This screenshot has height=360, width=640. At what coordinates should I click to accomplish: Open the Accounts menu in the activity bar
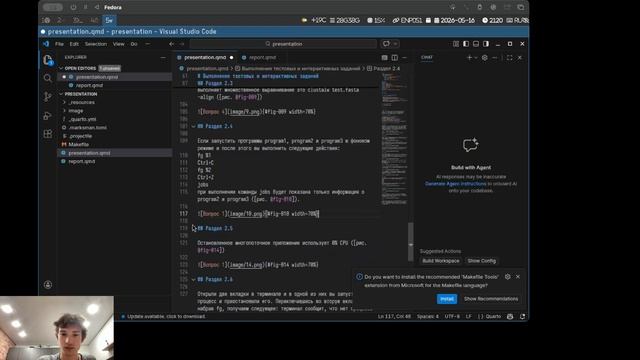click(48, 284)
